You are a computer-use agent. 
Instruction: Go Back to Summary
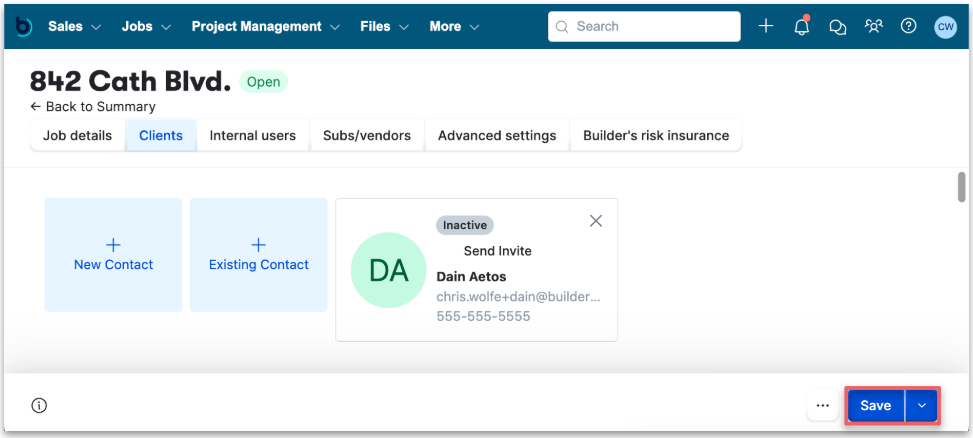(x=92, y=107)
